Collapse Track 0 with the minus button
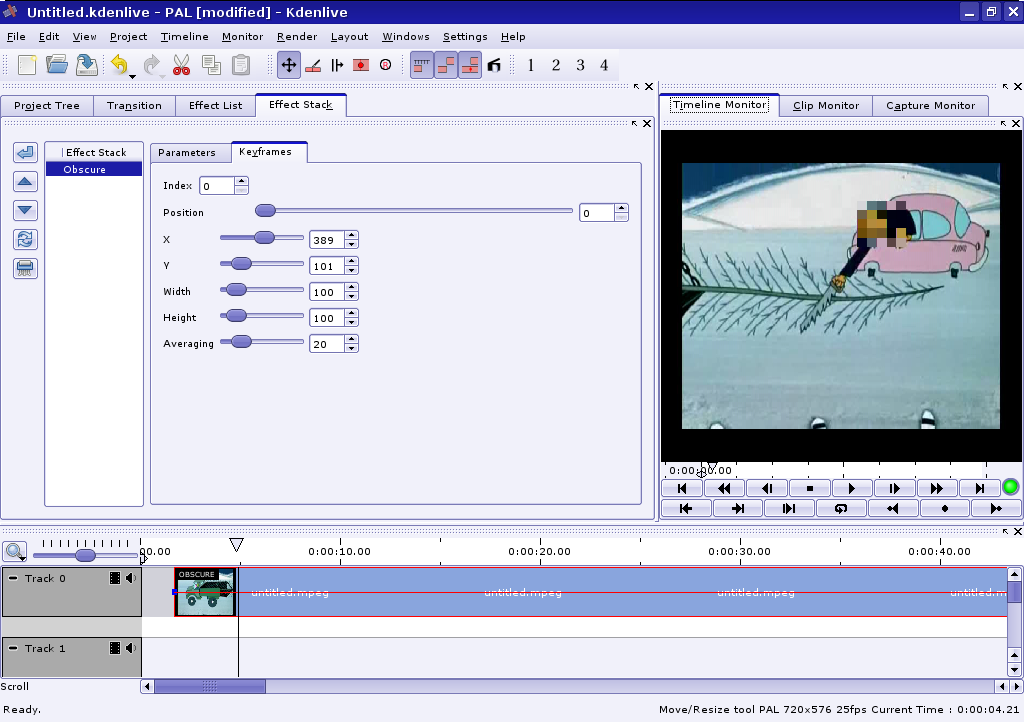1024x722 pixels. (x=13, y=578)
